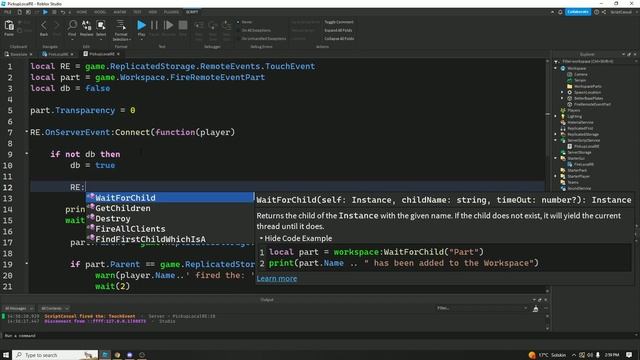Viewport: 640px width, 360px height.
Task: Click the Collaborate button
Action: pos(578,12)
